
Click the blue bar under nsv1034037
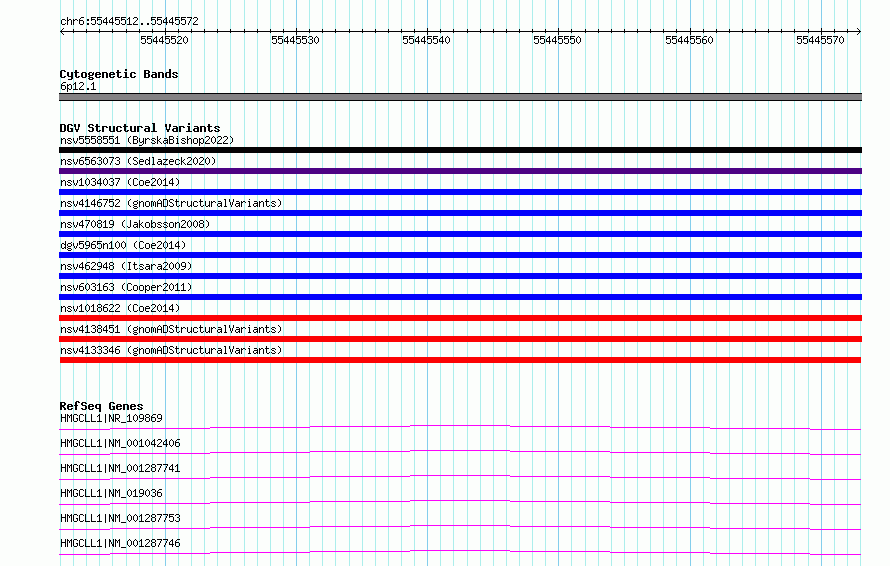click(x=460, y=192)
